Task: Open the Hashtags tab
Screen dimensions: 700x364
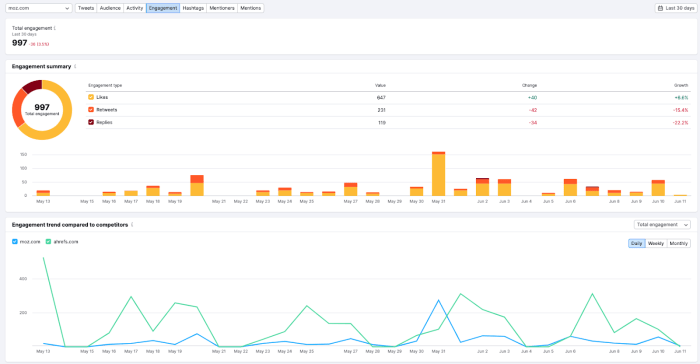Action: coord(193,8)
